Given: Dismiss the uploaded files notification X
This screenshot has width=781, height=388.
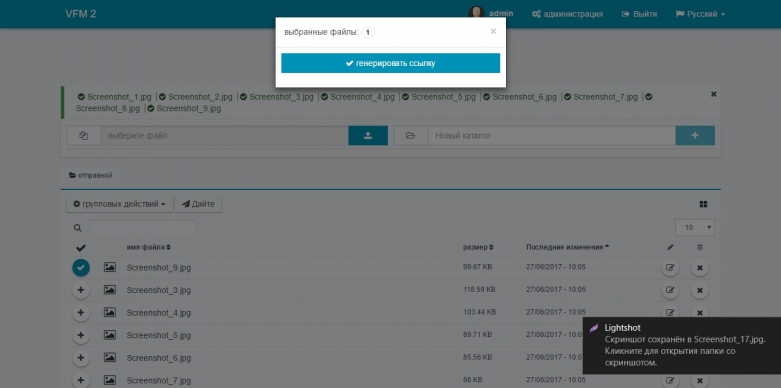Looking at the screenshot, I should point(713,94).
